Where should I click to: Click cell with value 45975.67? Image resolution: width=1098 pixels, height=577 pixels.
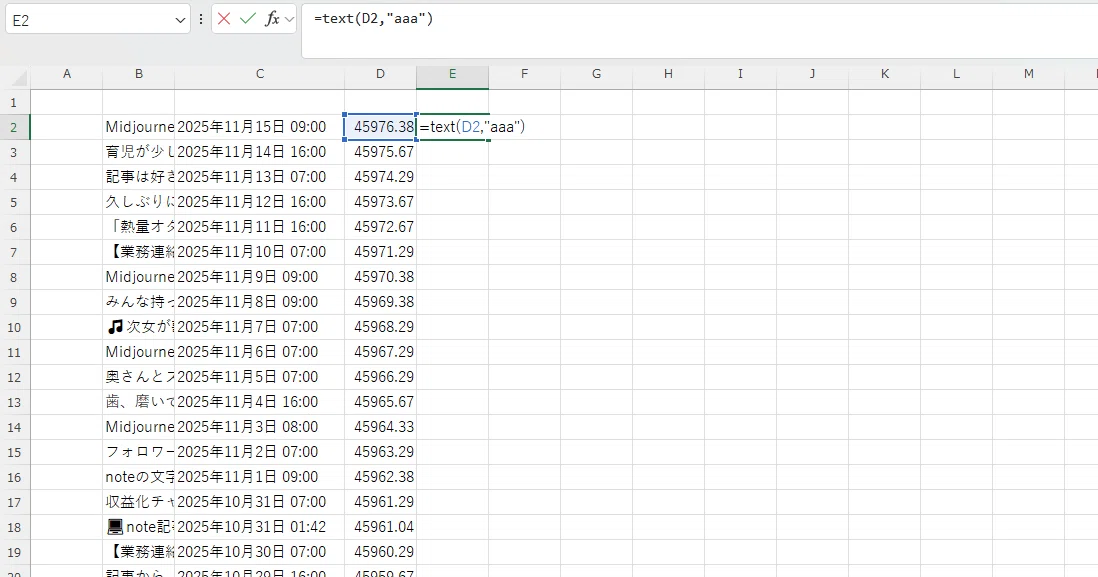380,152
